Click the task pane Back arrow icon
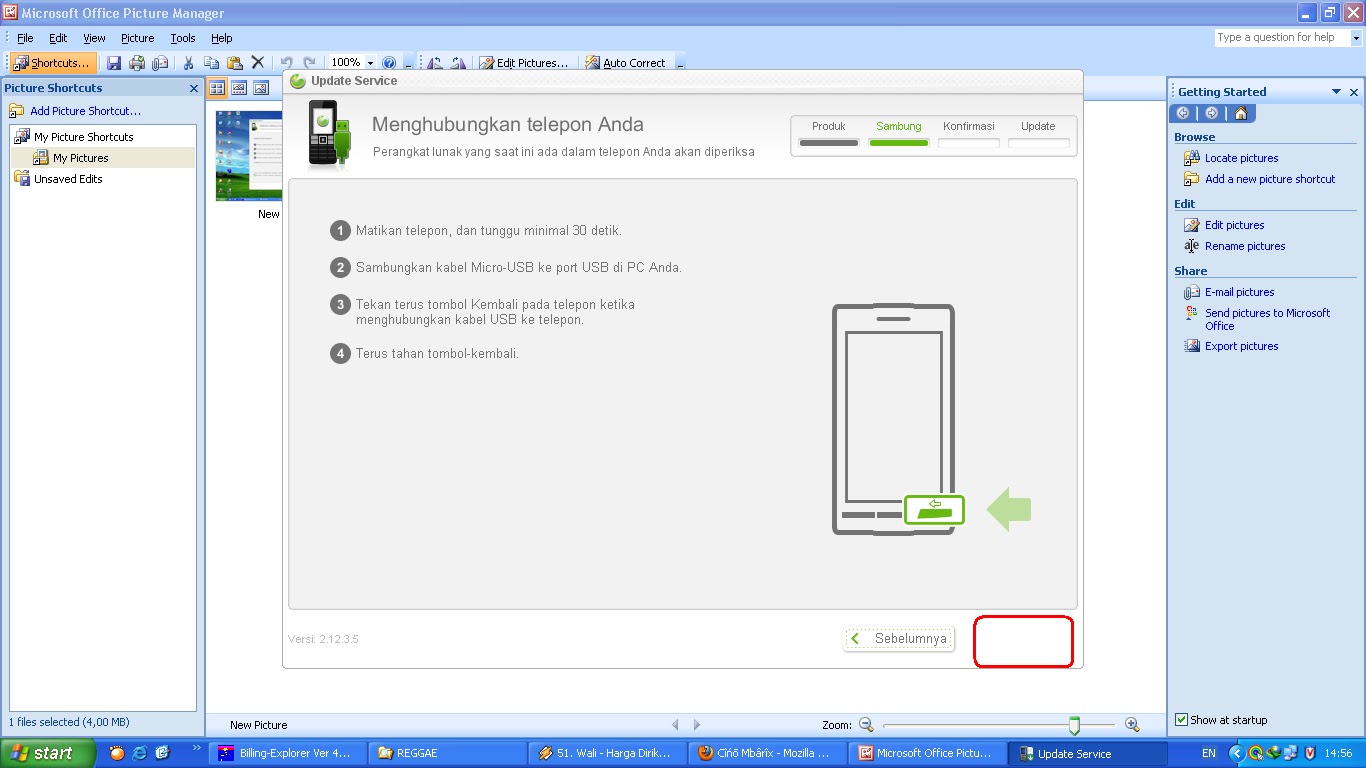The width and height of the screenshot is (1366, 768). [1184, 113]
